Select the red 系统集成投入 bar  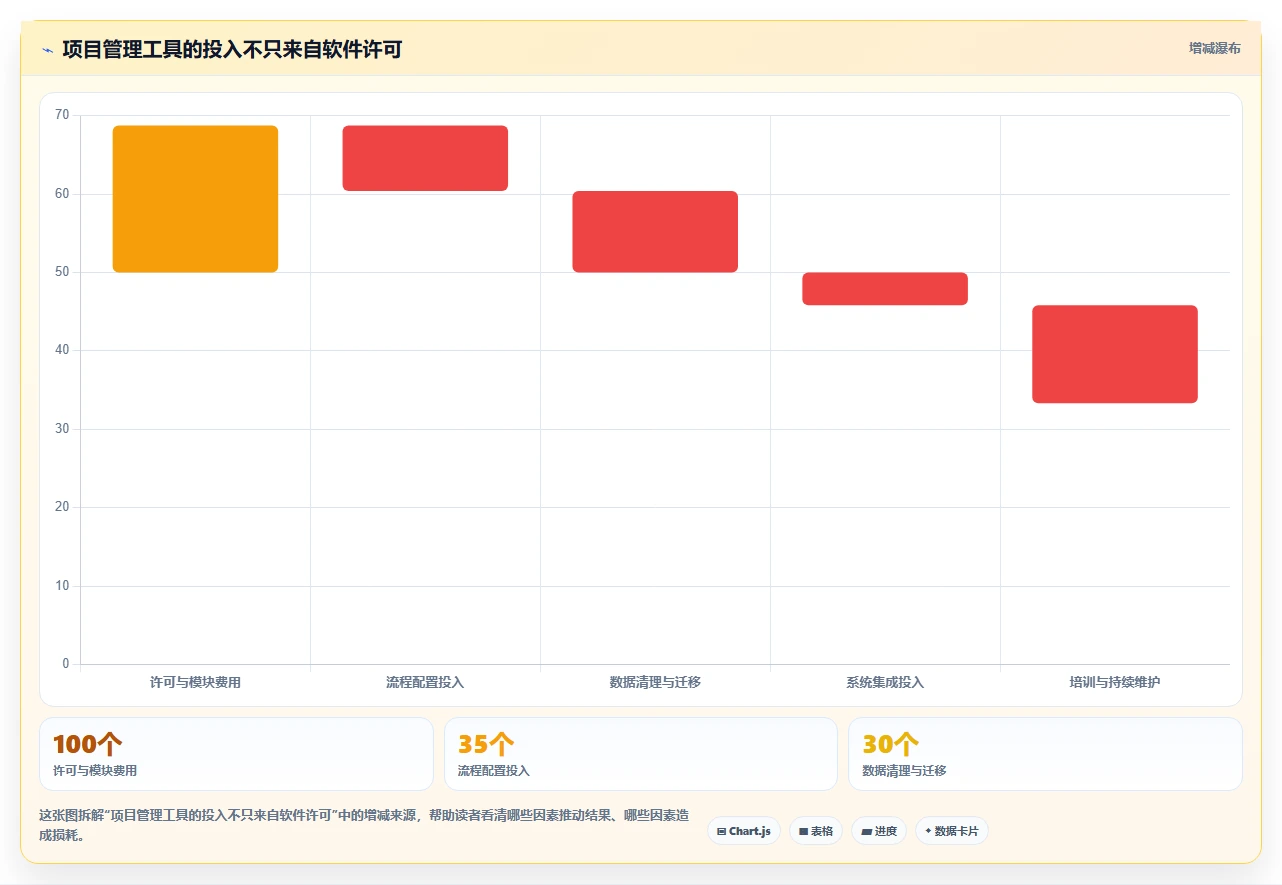(x=885, y=288)
